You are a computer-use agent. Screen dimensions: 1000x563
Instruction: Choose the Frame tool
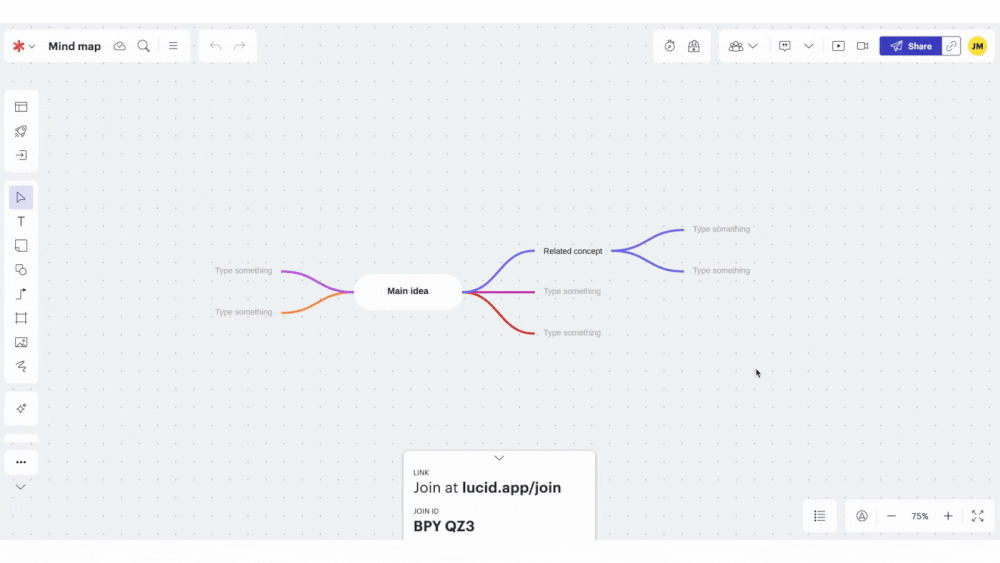coord(21,318)
